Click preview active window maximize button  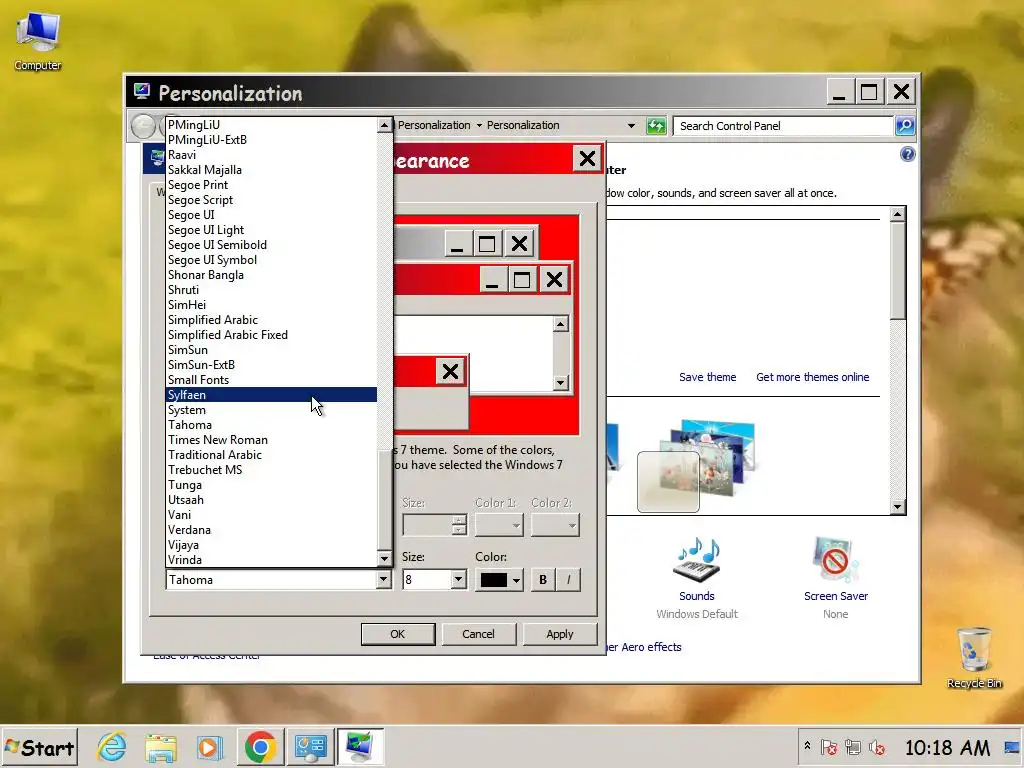pos(521,280)
